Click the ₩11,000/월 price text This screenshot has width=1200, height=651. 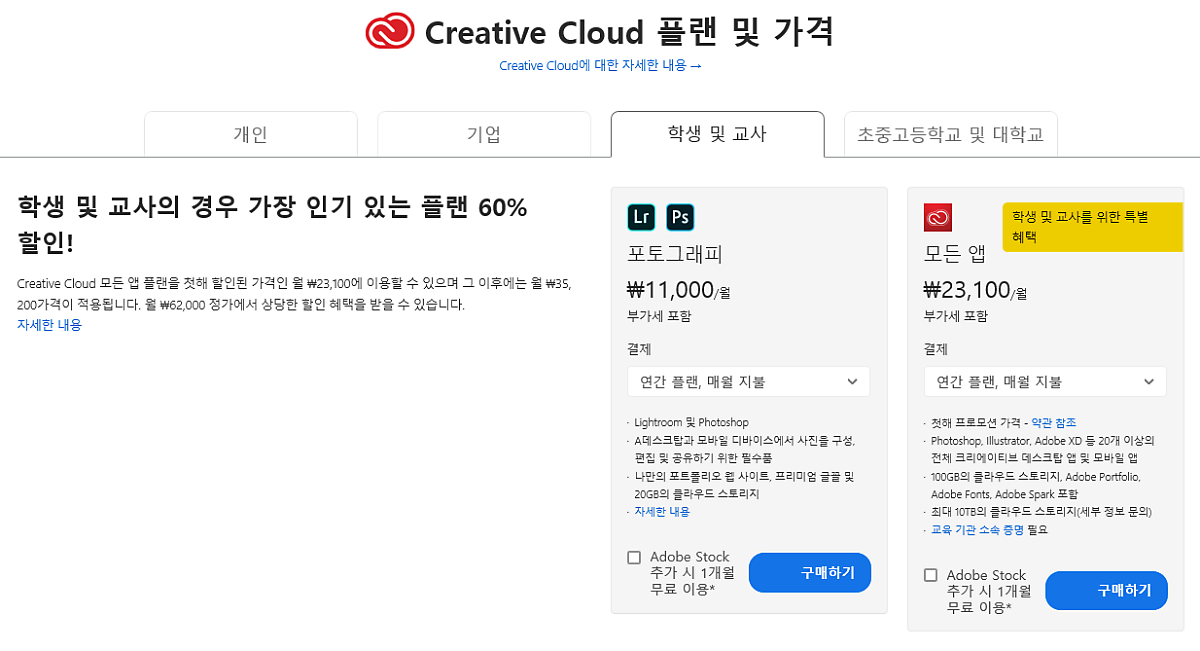click(679, 291)
